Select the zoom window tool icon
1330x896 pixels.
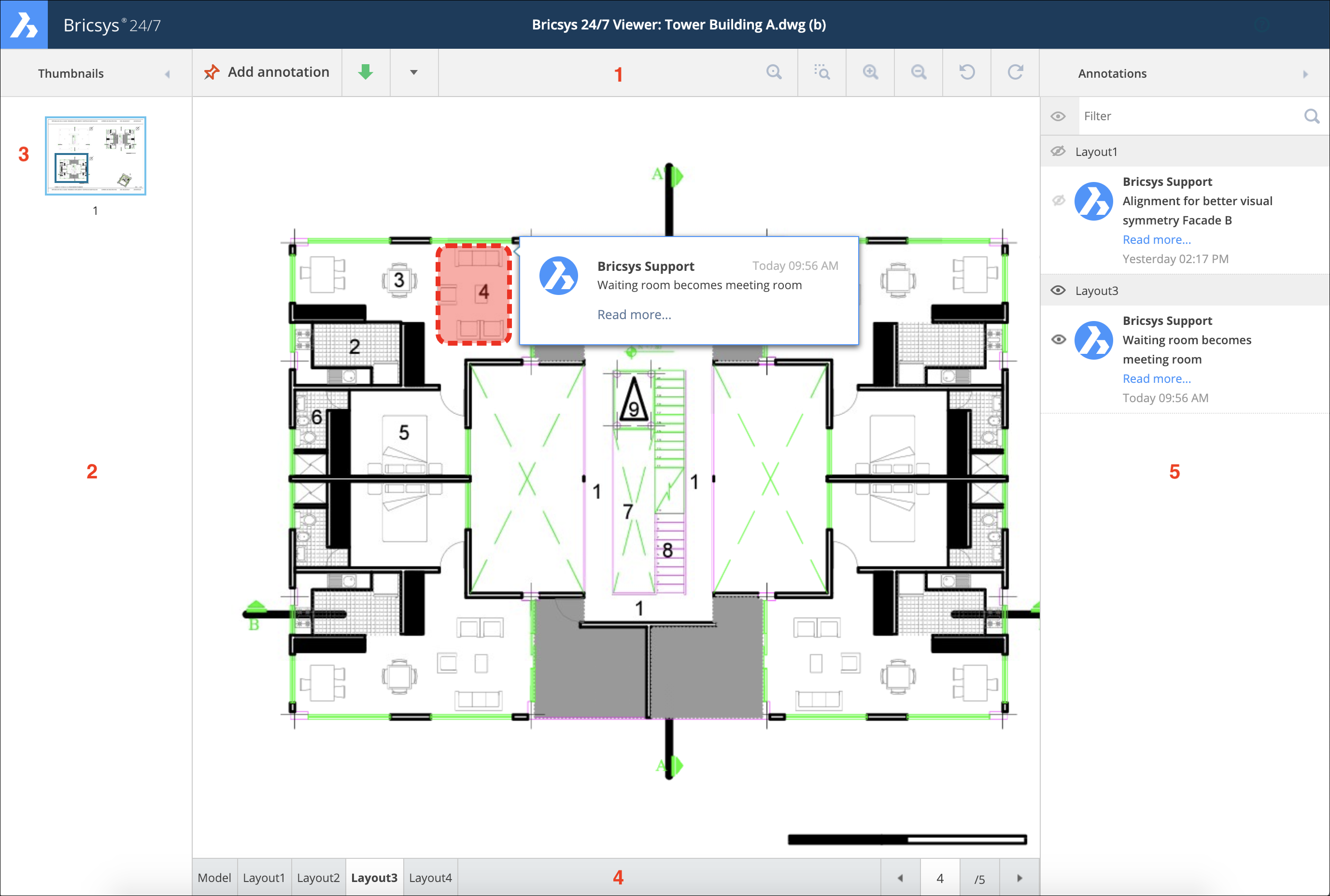(822, 72)
